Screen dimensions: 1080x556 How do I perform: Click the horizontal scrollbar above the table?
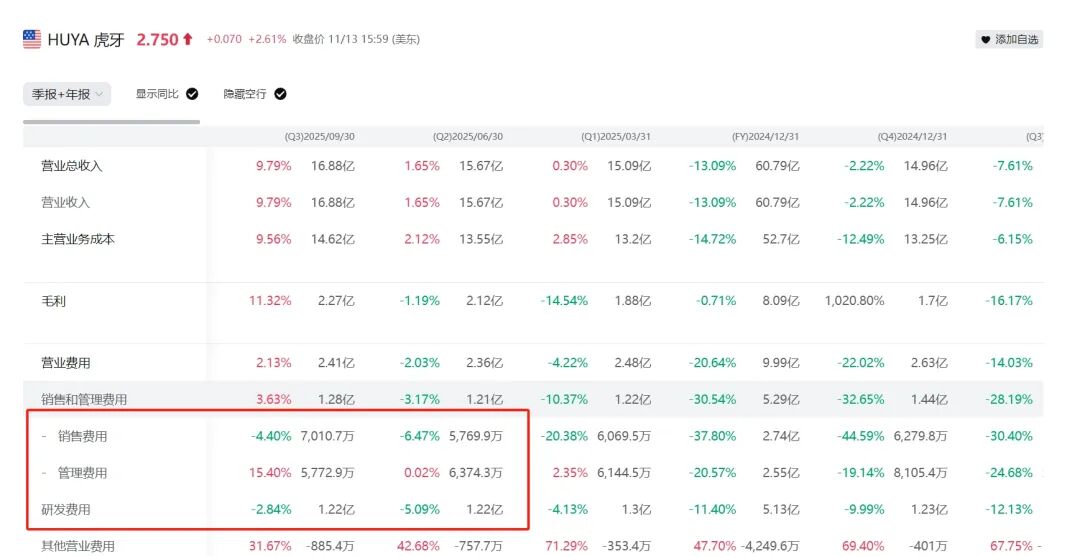click(x=111, y=122)
